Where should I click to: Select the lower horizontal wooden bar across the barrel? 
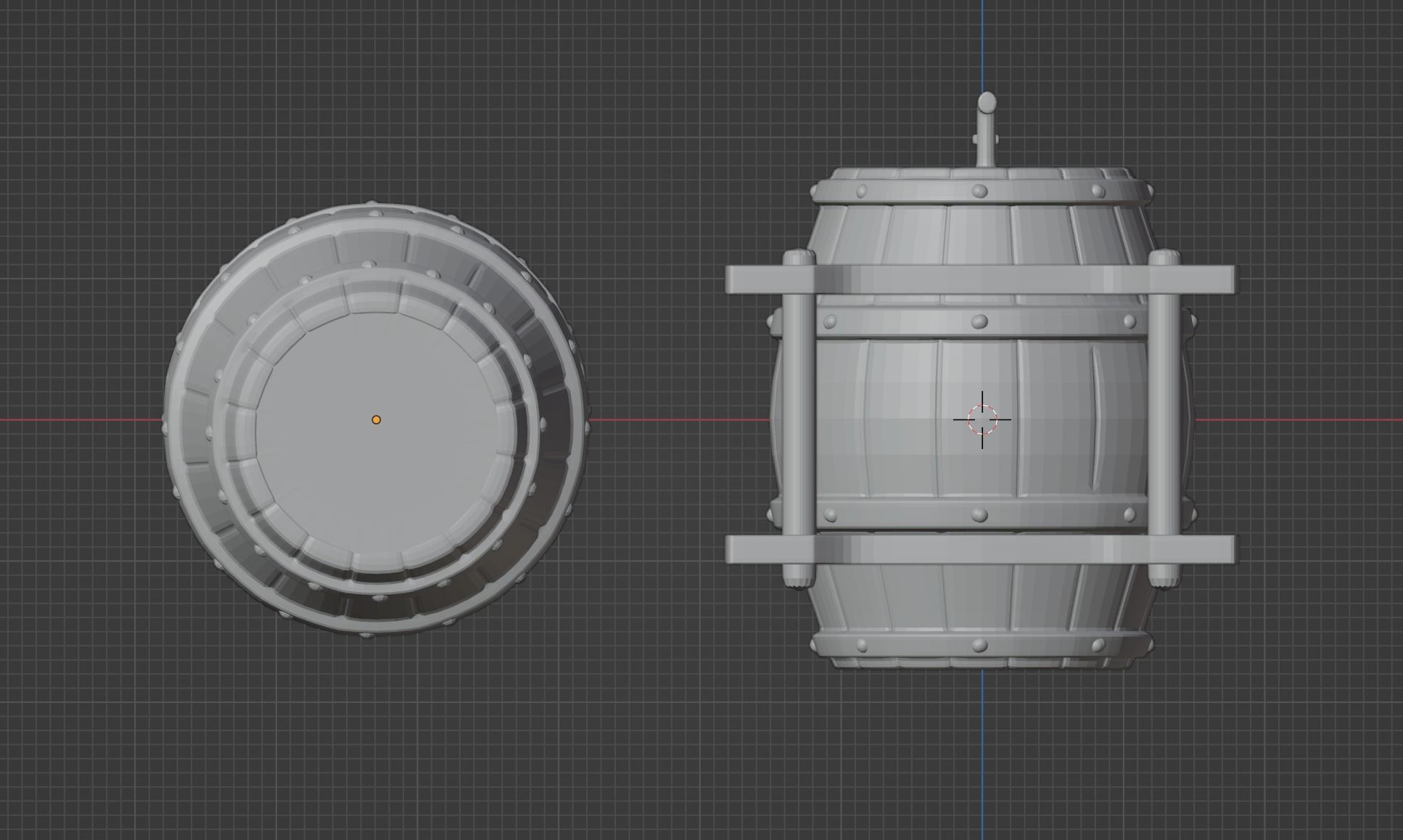click(x=980, y=549)
